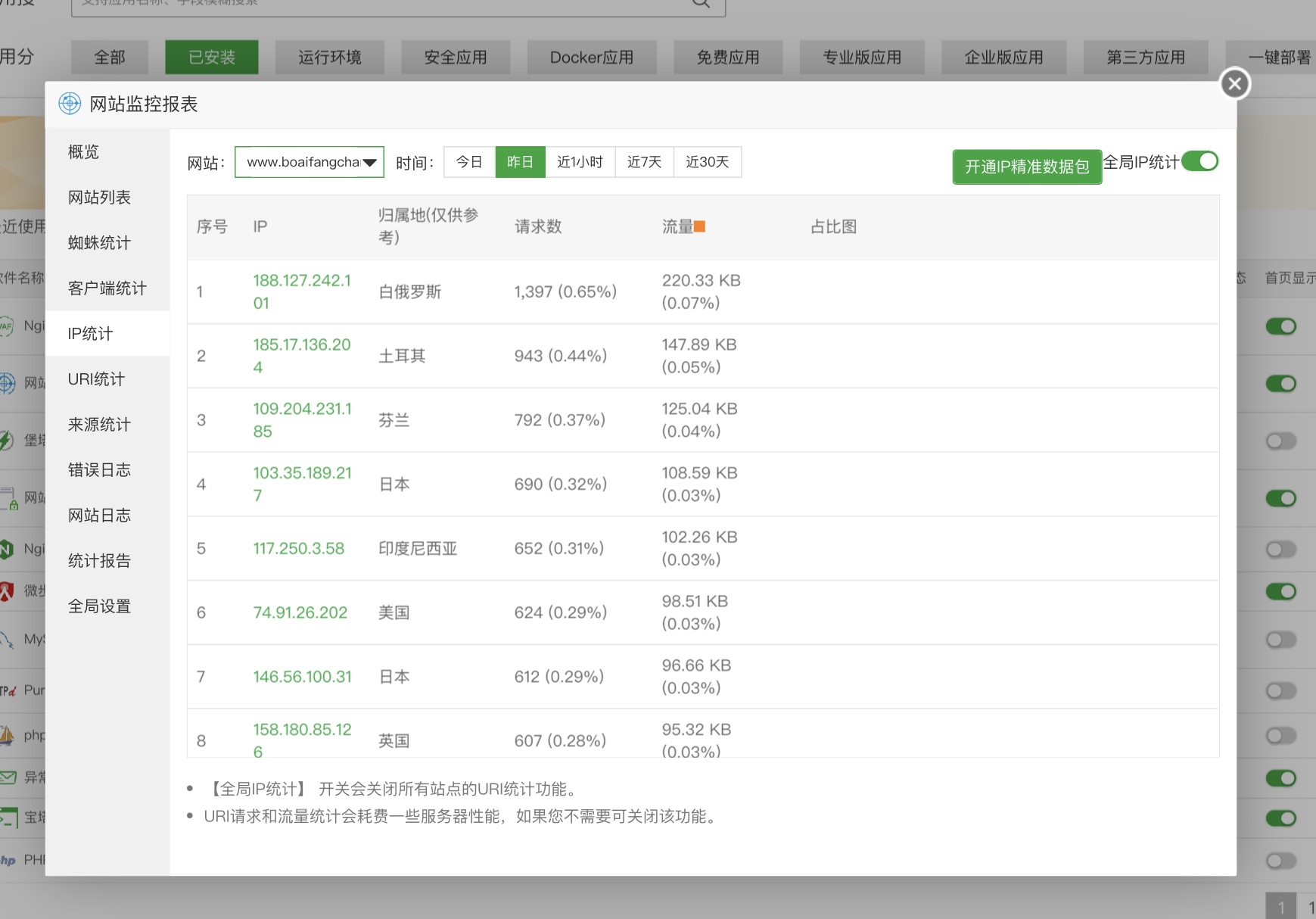The image size is (1316, 919).
Task: Open 网站列表 in the sidebar
Action: click(x=107, y=198)
